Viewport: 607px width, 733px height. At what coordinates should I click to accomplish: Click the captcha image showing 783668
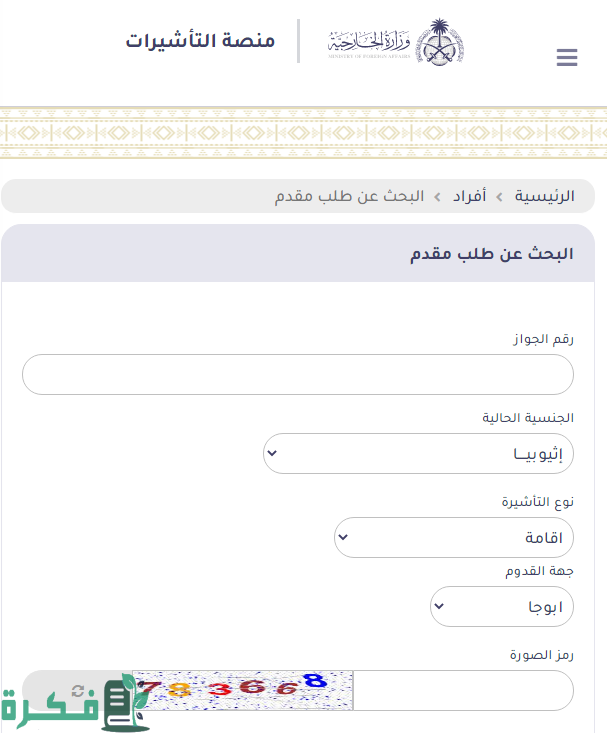coord(243,690)
